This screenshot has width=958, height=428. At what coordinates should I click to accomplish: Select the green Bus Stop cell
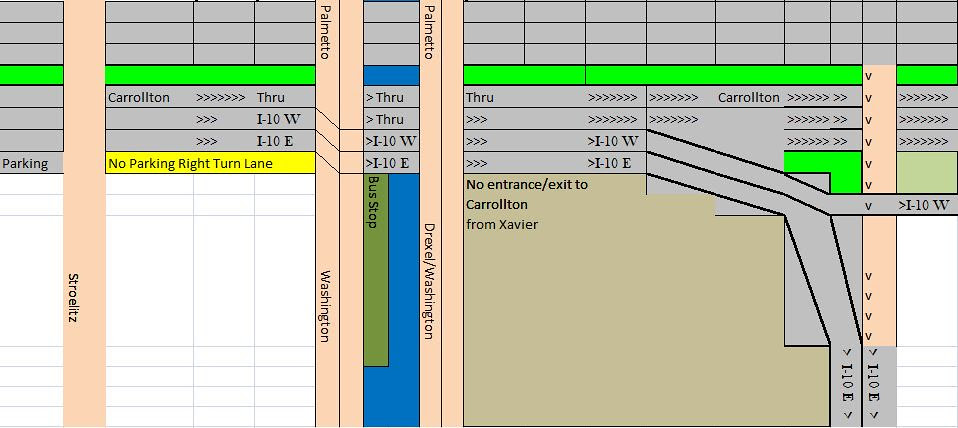(376, 270)
